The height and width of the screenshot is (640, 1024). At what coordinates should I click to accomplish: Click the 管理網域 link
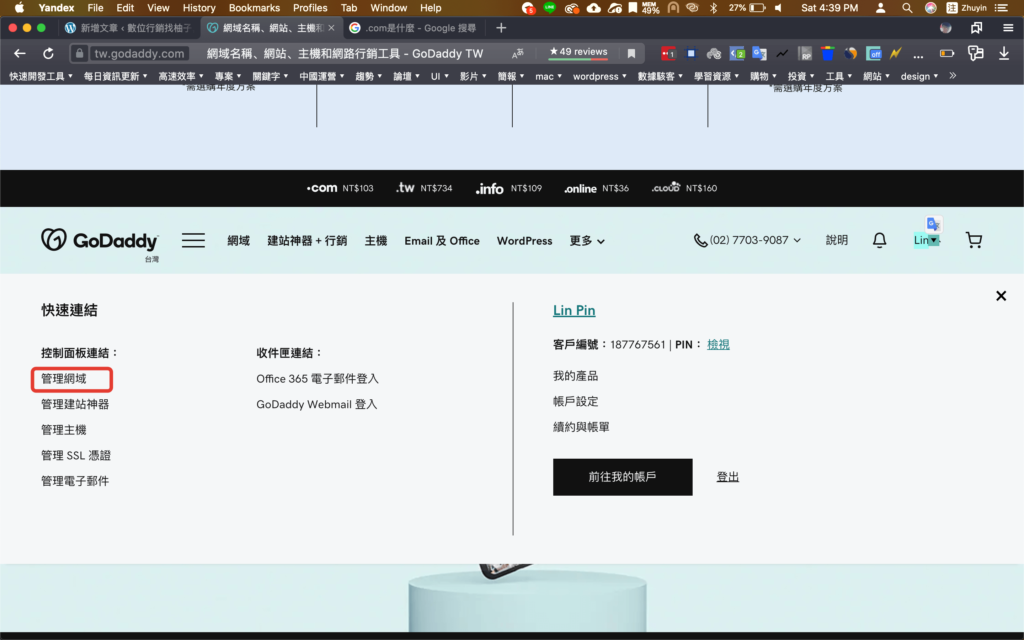64,379
